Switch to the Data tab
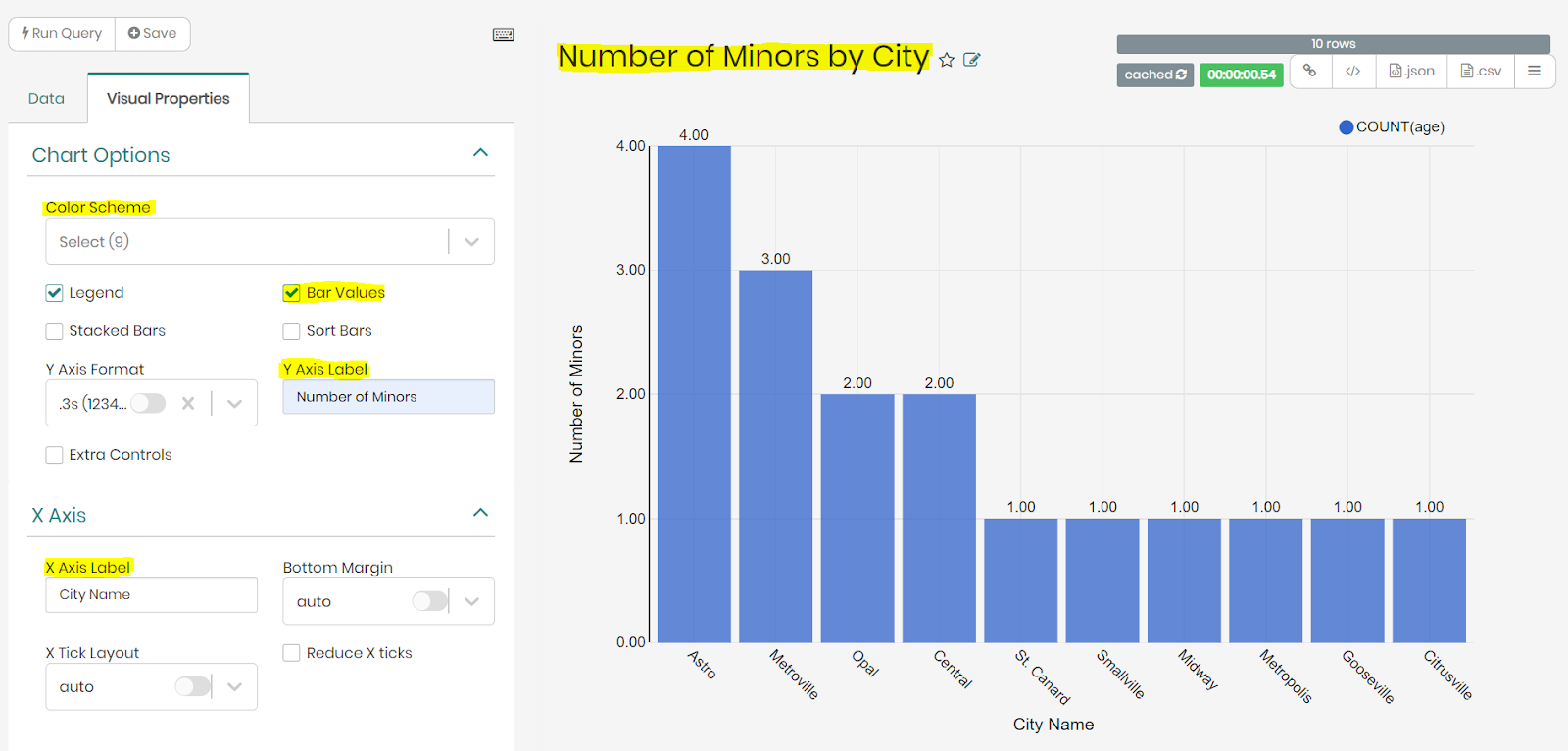Viewport: 1568px width, 751px height. (x=46, y=99)
